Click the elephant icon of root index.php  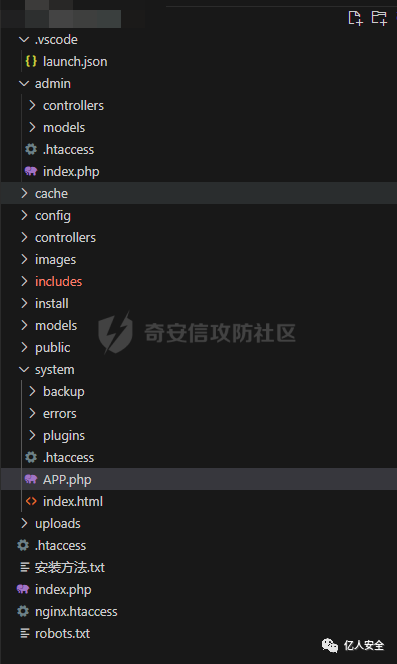point(23,589)
